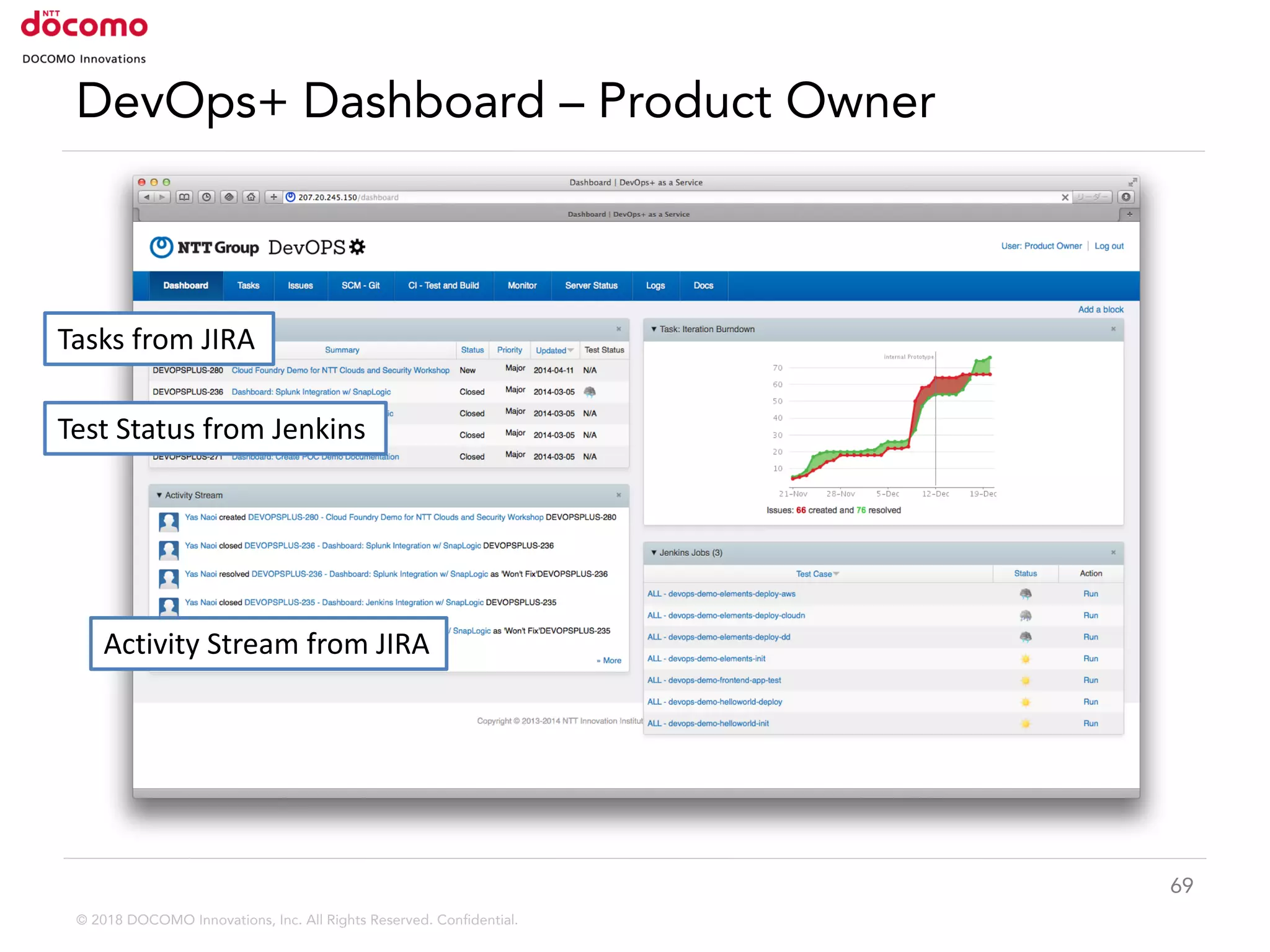Open ALL - devops-demo-frontend-app-test job link
This screenshot has width=1270, height=952.
(714, 681)
